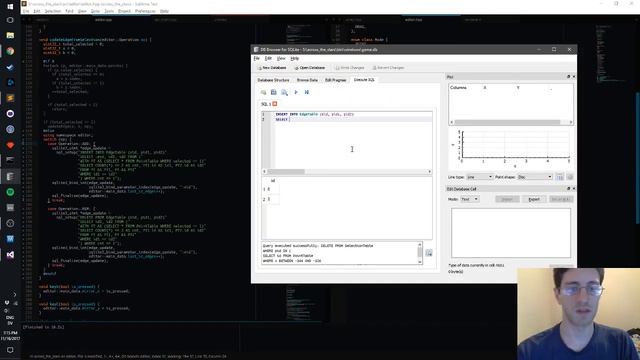The width and height of the screenshot is (640, 360).
Task: Close the SQL 1 editor tab
Action: pyautogui.click(x=275, y=104)
